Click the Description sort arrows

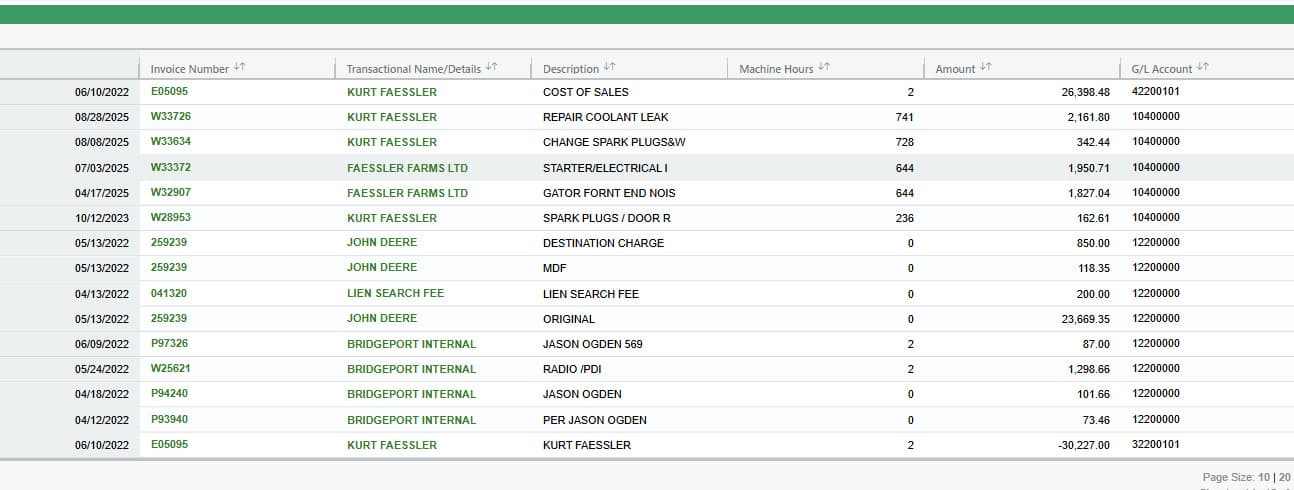click(x=610, y=68)
